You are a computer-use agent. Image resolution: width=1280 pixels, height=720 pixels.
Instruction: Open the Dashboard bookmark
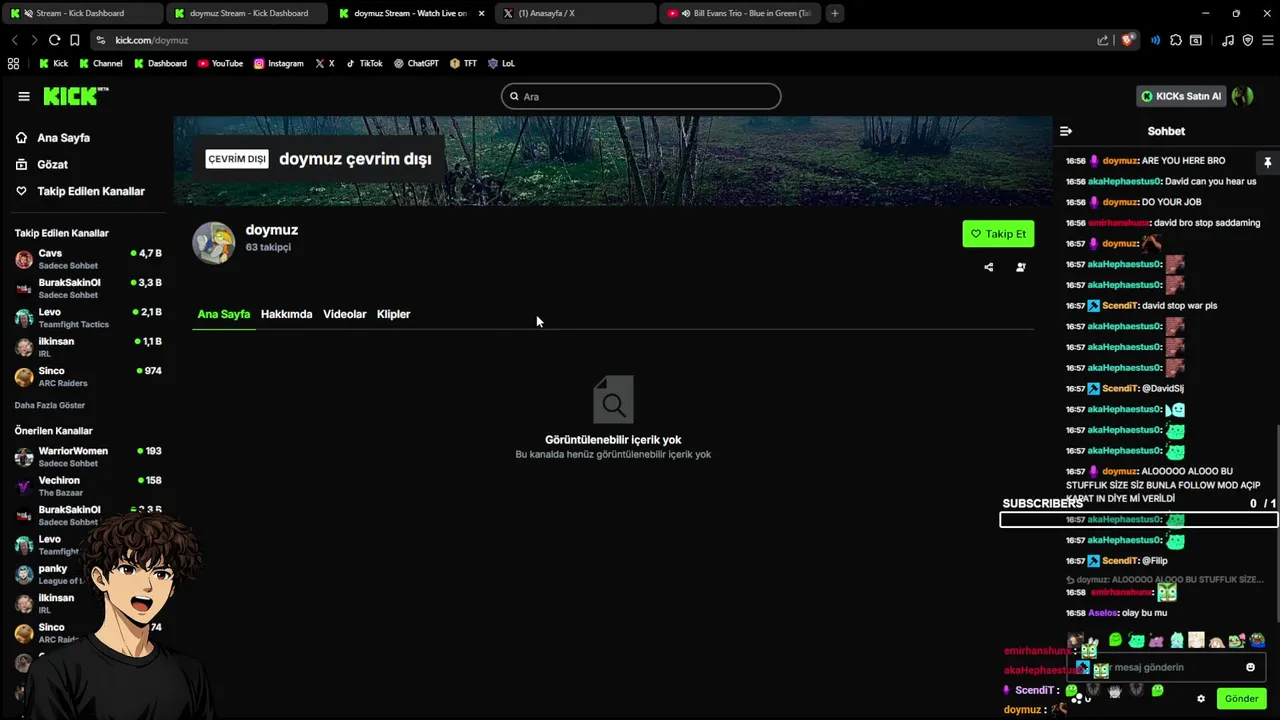(160, 63)
